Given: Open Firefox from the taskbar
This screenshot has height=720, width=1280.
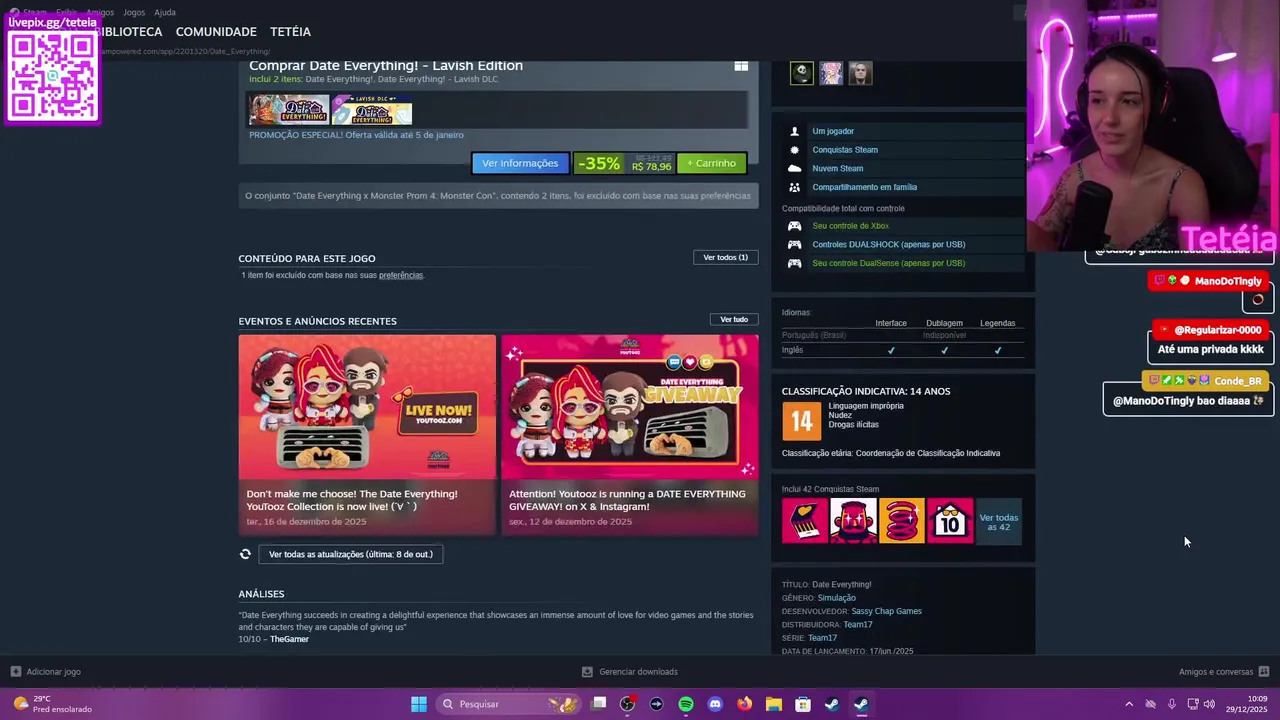Looking at the screenshot, I should tap(744, 704).
